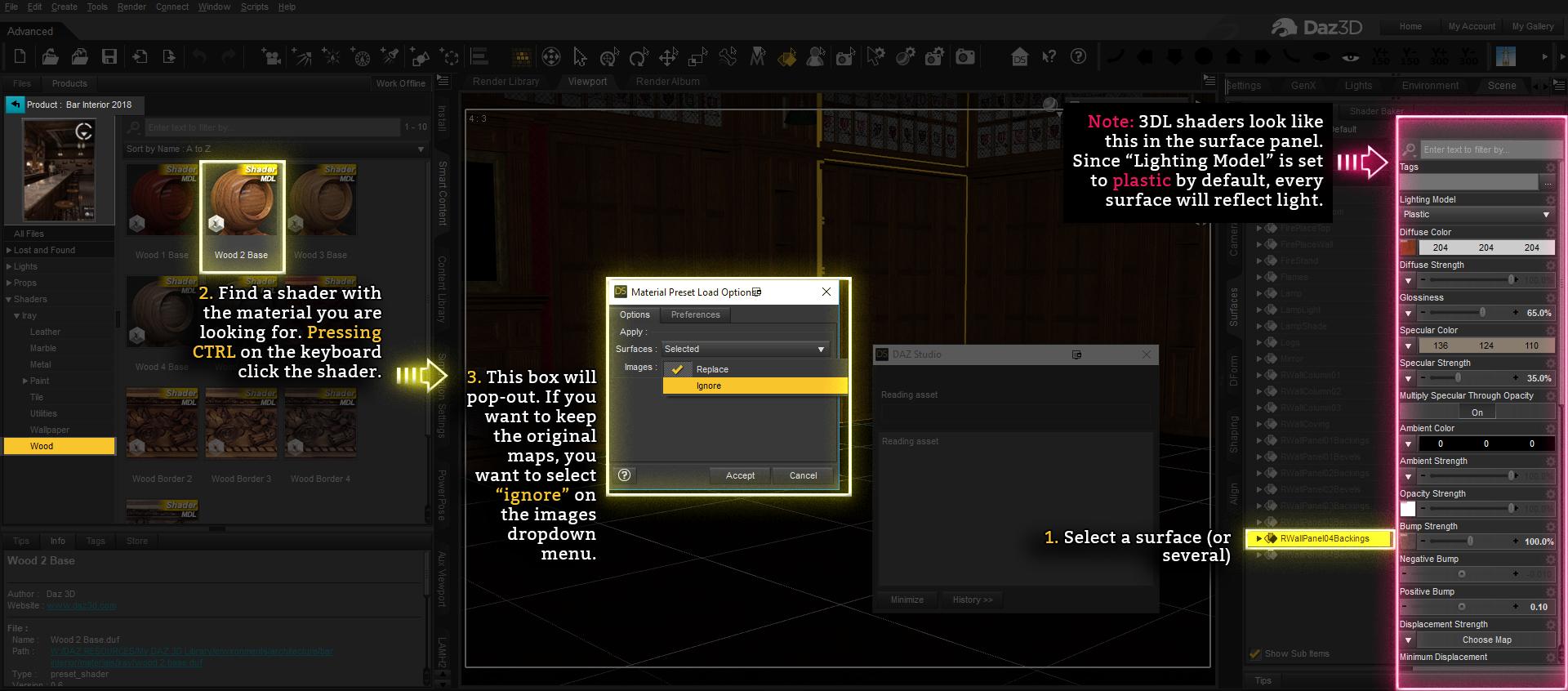
Task: Click the Accept button
Action: tap(741, 475)
